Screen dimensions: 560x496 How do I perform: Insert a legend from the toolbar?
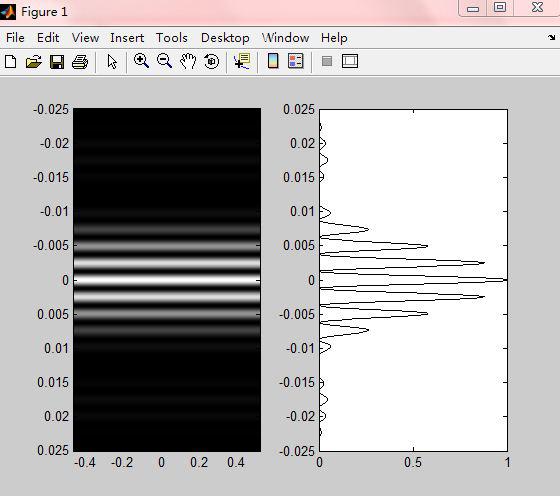[x=296, y=61]
